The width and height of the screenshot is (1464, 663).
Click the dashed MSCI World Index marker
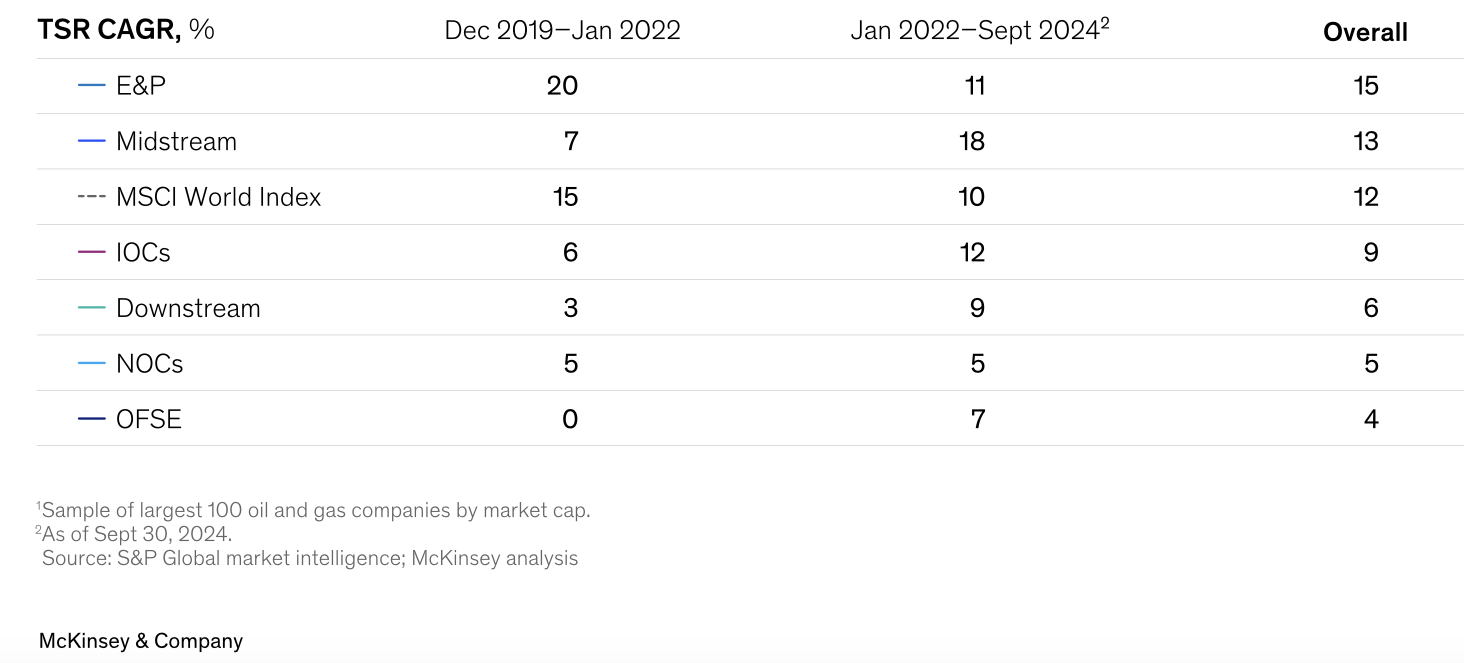pyautogui.click(x=91, y=197)
